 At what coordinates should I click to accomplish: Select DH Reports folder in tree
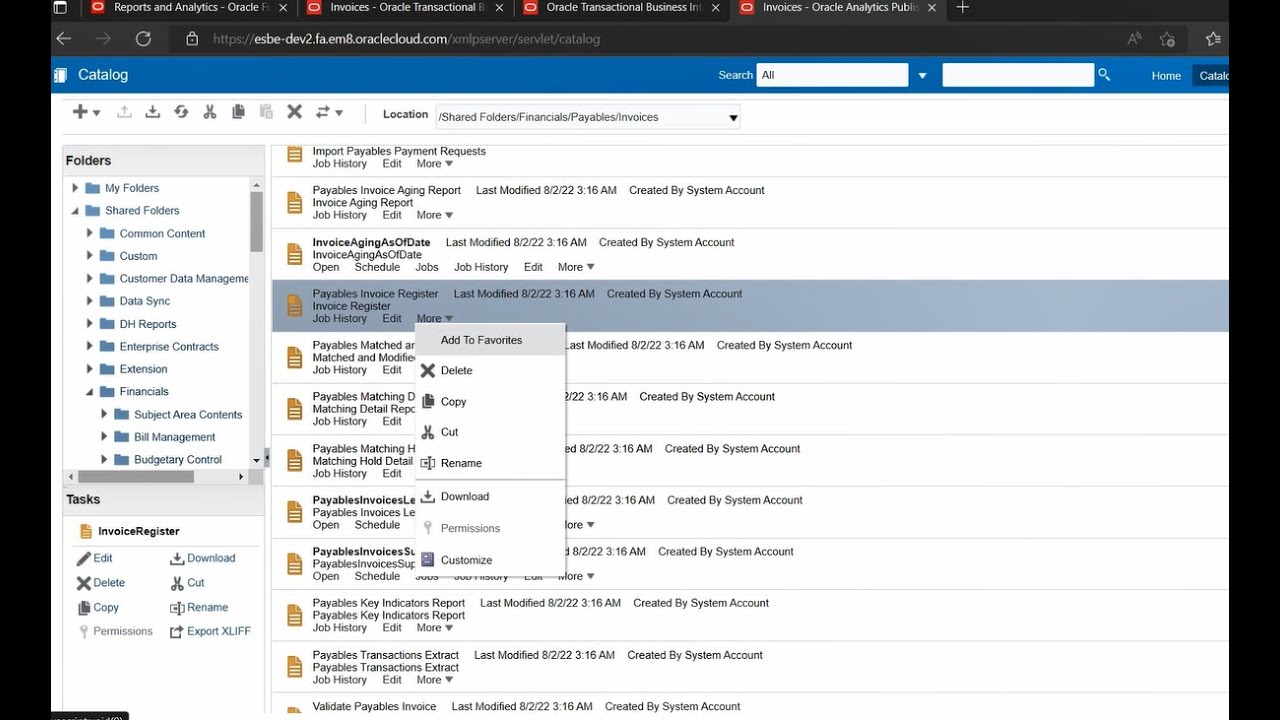tap(148, 324)
